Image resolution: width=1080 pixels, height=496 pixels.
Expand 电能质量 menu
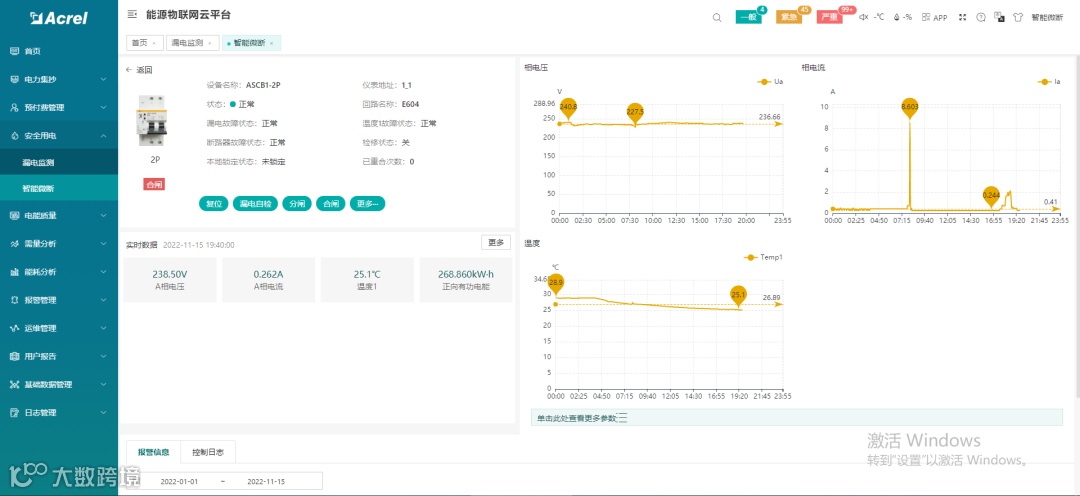[x=59, y=216]
